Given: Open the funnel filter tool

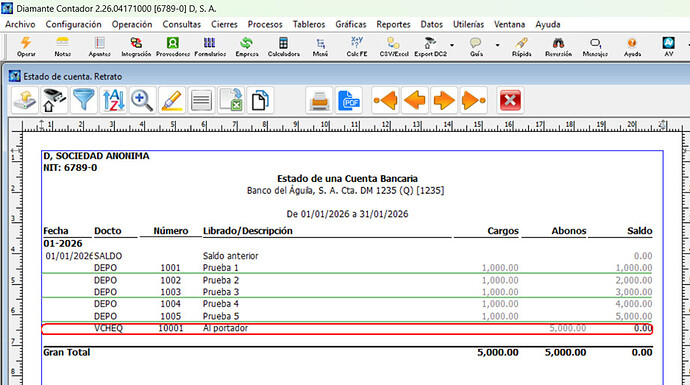Looking at the screenshot, I should [84, 100].
